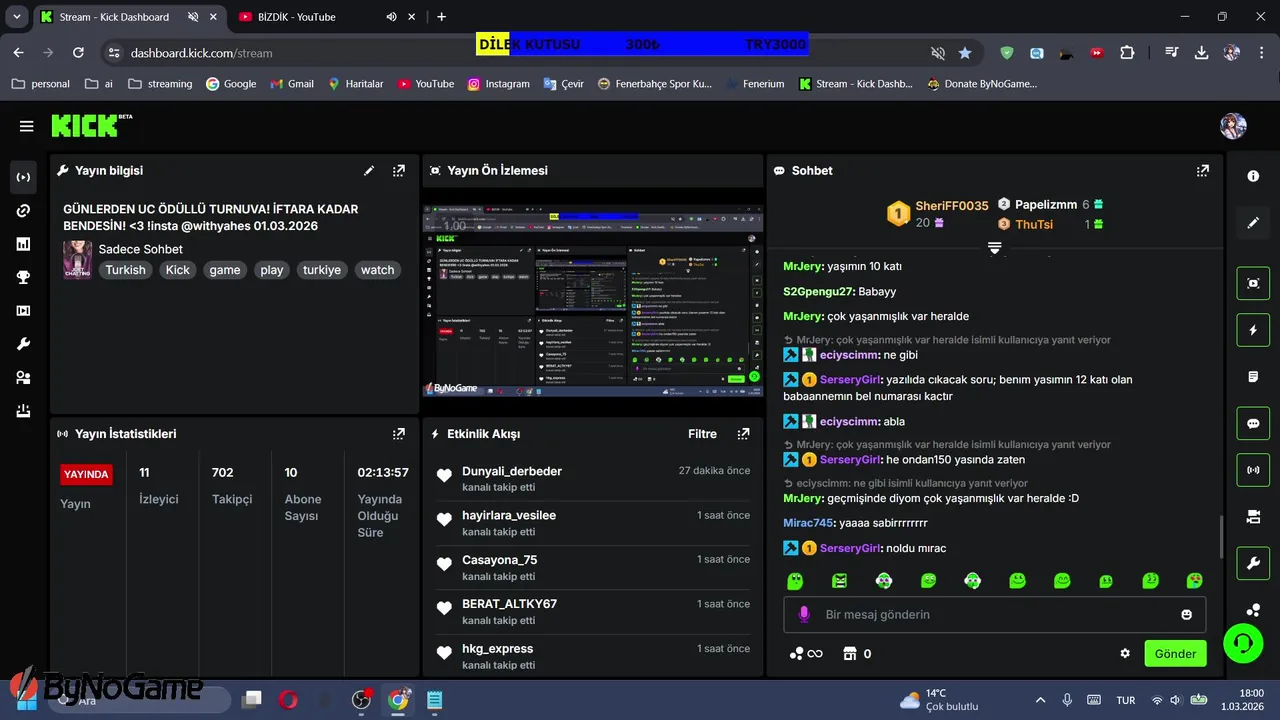Open the Kick profile avatar
This screenshot has height=720, width=1280.
tap(1233, 126)
